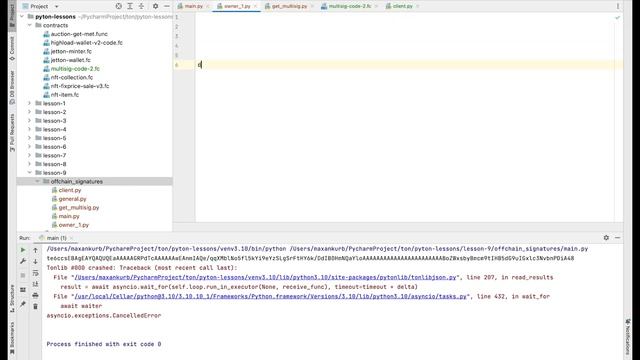
Task: Expand the lesson-7 folder
Action: (x=30, y=156)
